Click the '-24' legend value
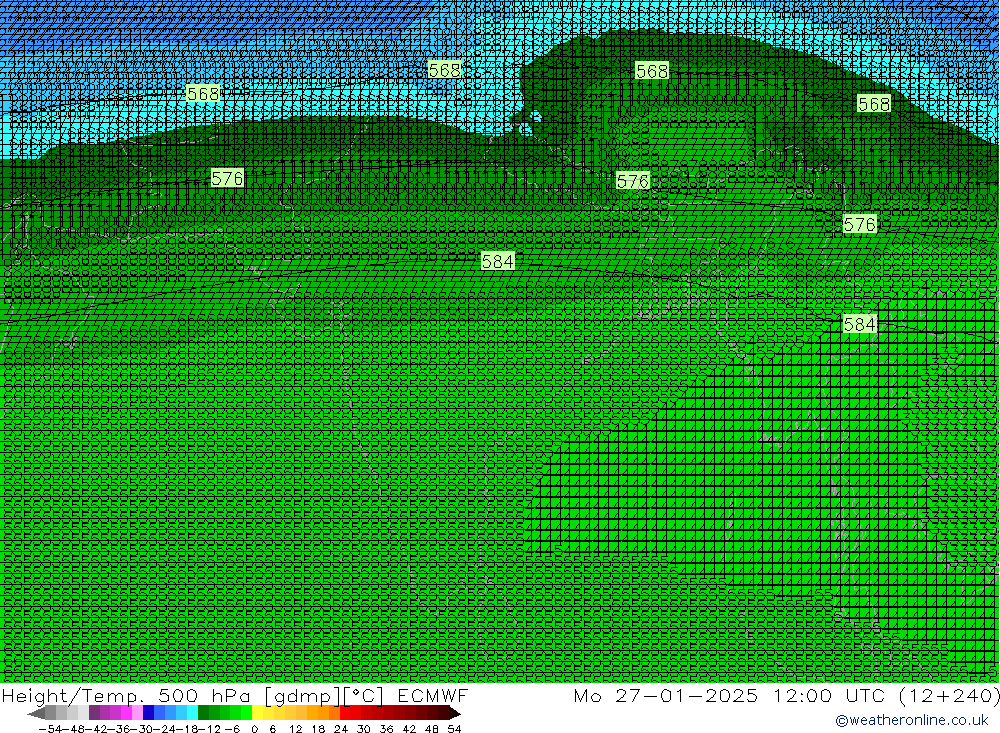Viewport: 1000px width, 733px height. point(165,729)
